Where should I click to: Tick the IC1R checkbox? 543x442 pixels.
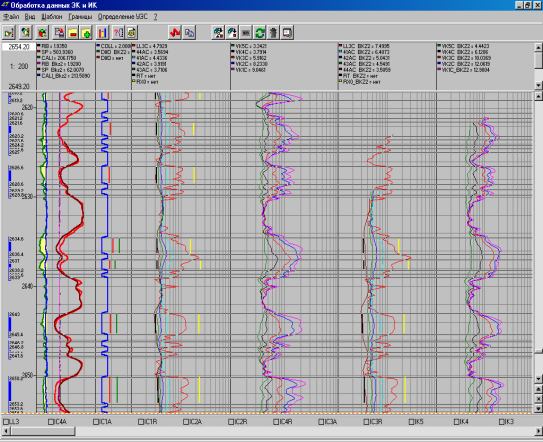tap(141, 422)
